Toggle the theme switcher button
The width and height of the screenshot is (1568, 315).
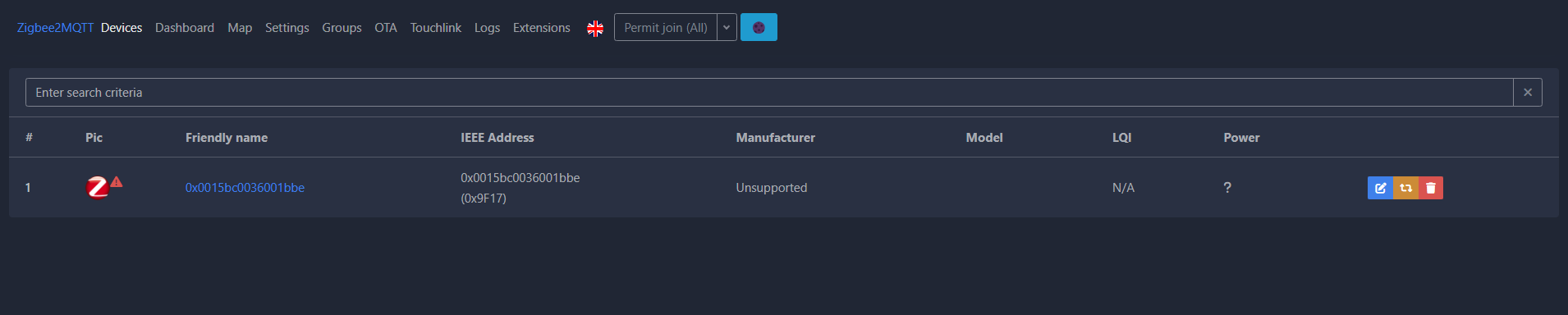pyautogui.click(x=759, y=27)
